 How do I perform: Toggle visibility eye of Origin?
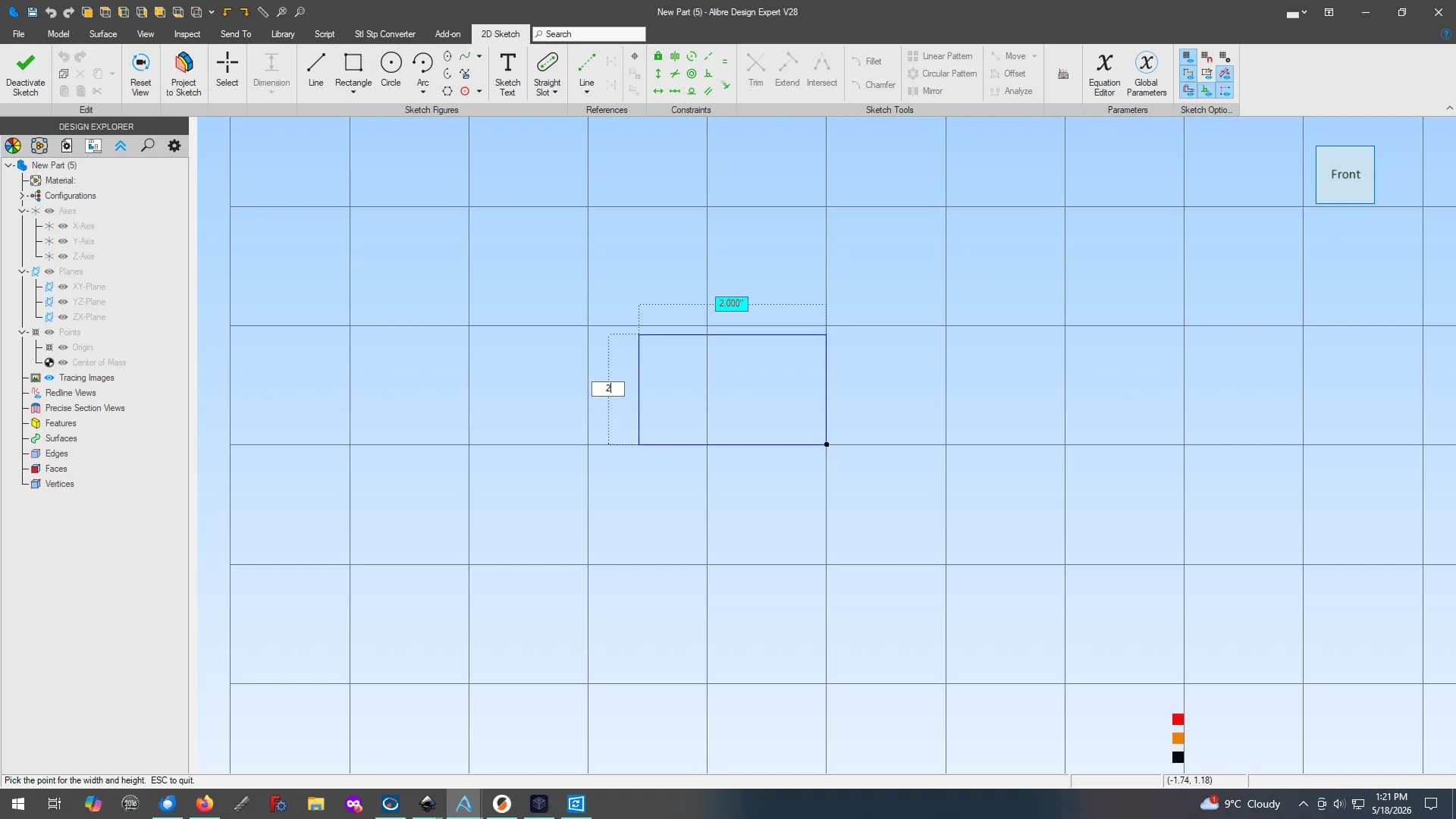[x=63, y=347]
